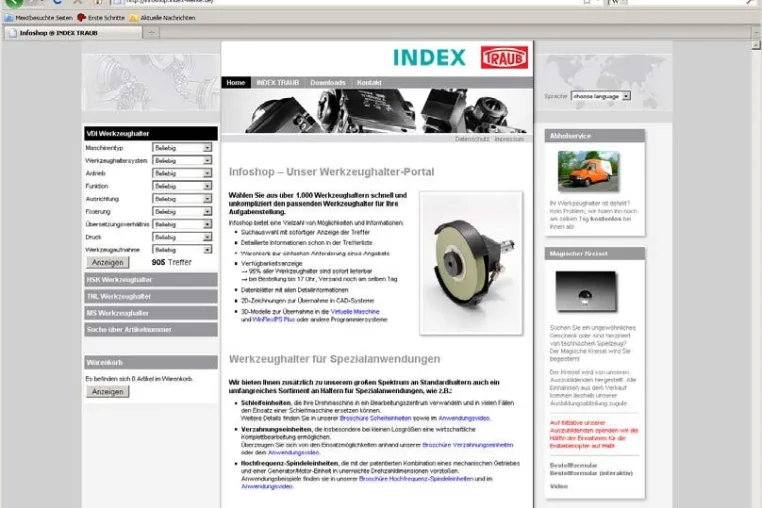Image resolution: width=762 pixels, height=508 pixels.
Task: Click the orange van Abholservice image
Action: coord(588,171)
